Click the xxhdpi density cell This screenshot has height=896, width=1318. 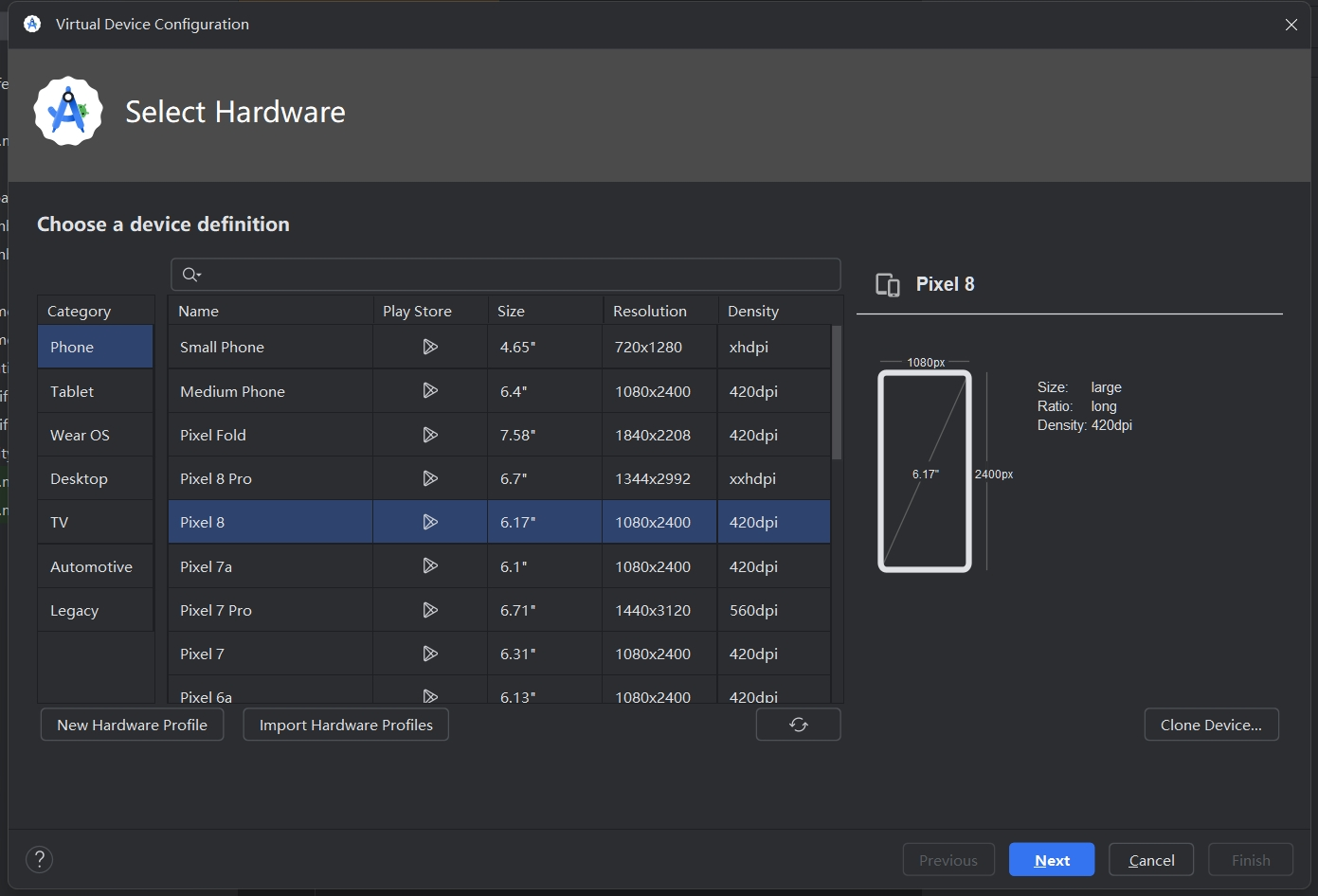pyautogui.click(x=774, y=478)
